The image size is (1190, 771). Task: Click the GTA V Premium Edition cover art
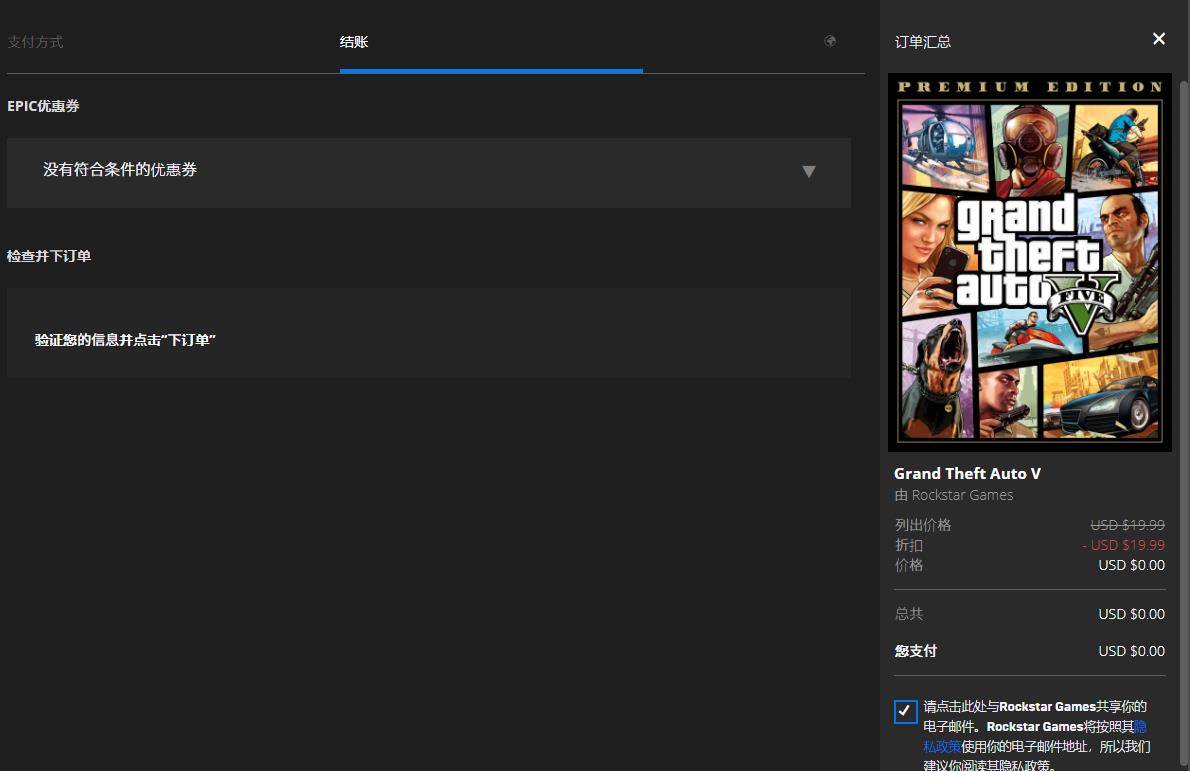[1029, 262]
